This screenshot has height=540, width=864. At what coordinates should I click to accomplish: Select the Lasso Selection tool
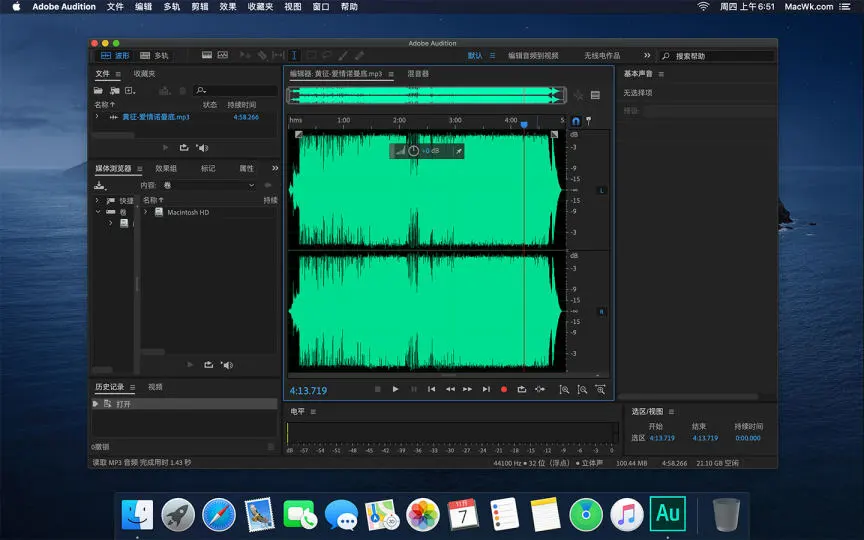(x=327, y=55)
